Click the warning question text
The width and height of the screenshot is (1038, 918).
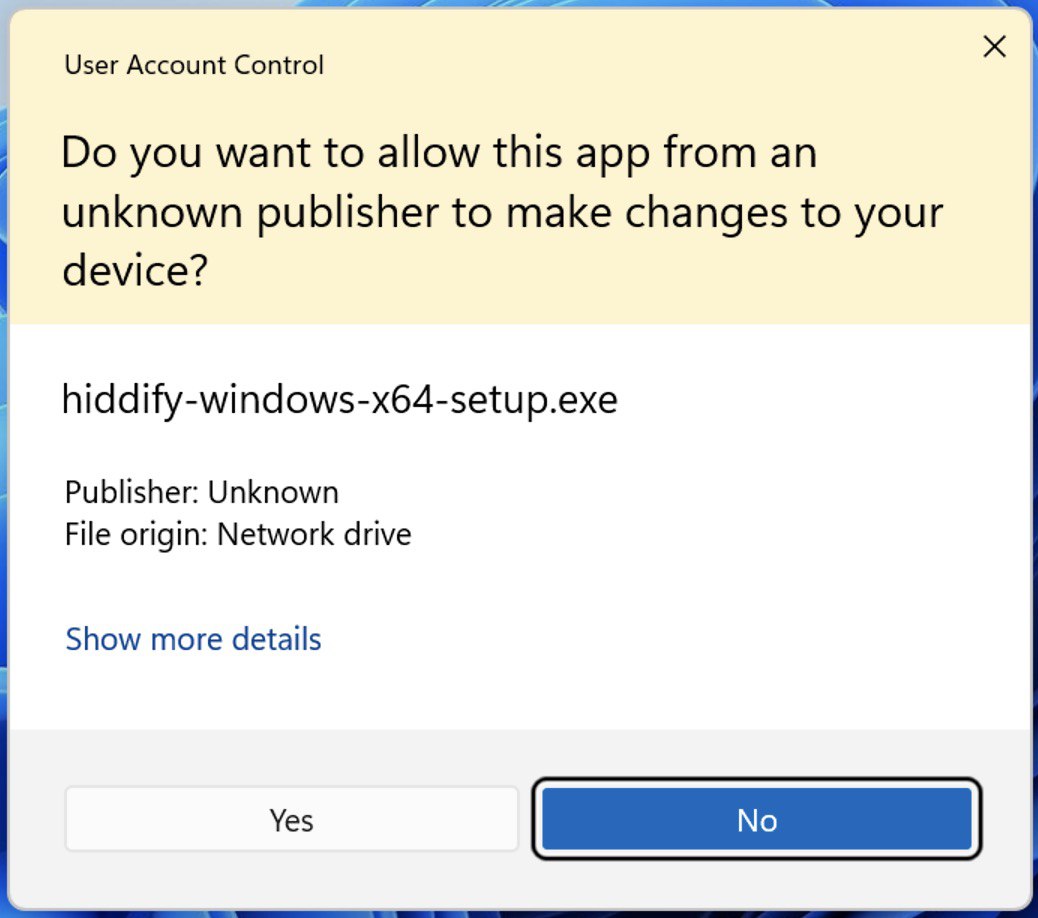tap(500, 211)
